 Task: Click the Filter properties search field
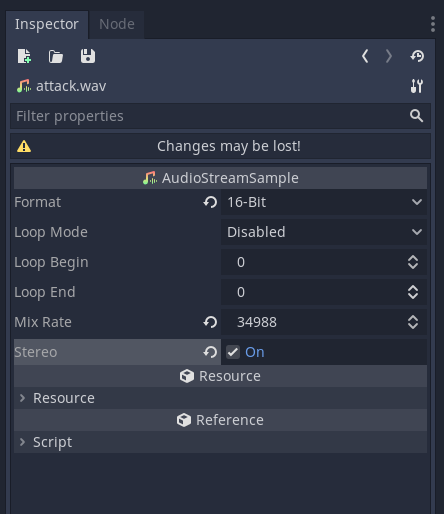click(220, 116)
